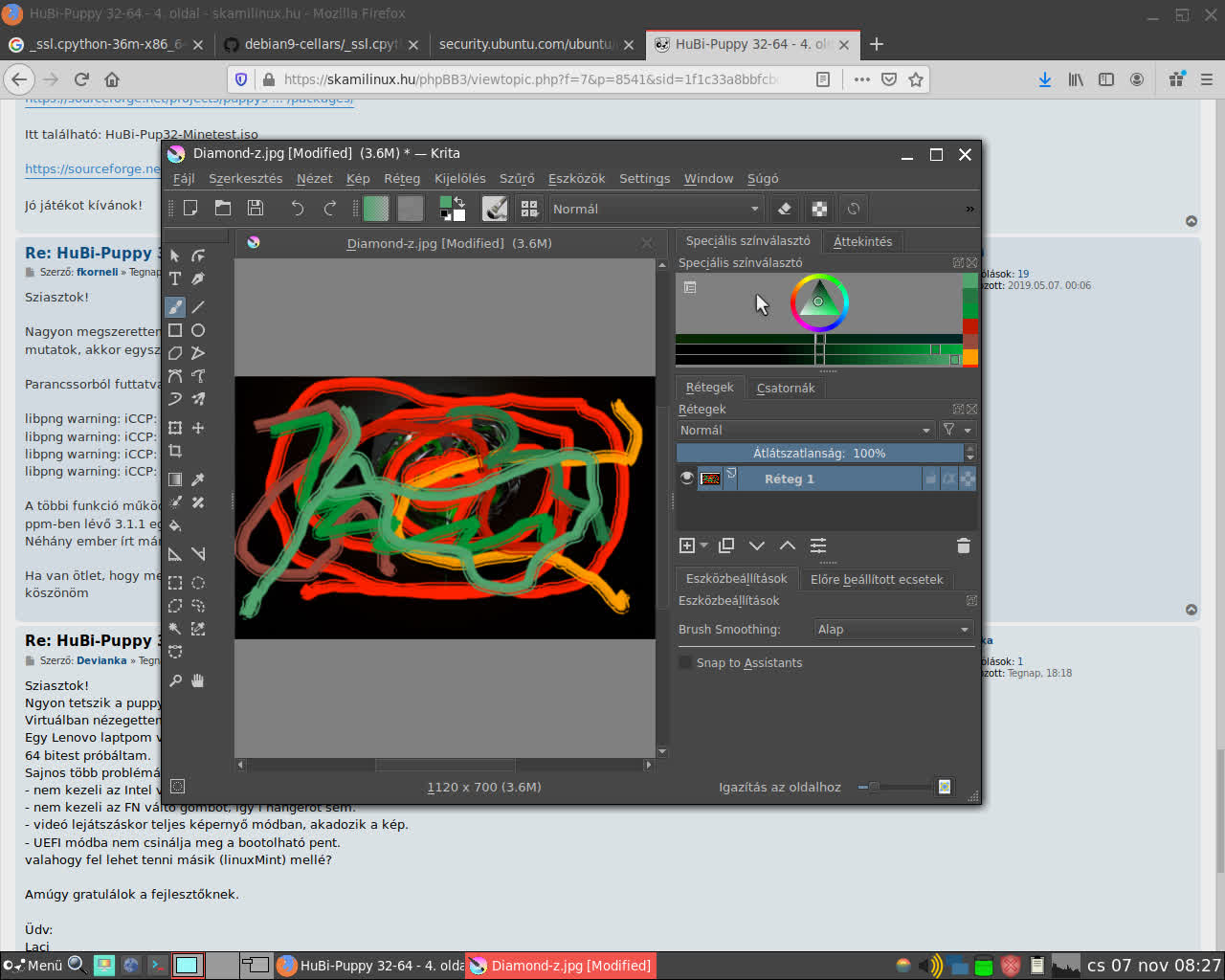Select the Ellipse tool
This screenshot has height=980, width=1225.
click(198, 330)
